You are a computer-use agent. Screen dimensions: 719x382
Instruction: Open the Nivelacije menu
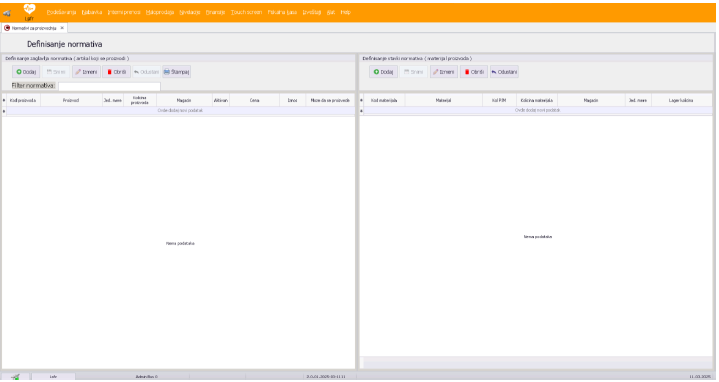coord(190,12)
